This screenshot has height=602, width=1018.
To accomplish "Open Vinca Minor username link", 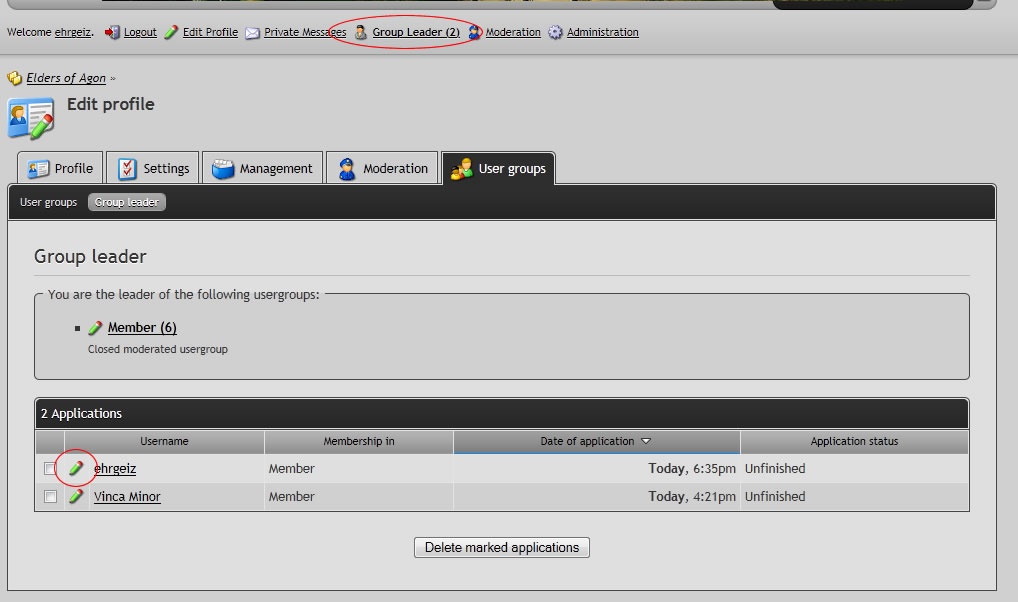I will click(127, 497).
